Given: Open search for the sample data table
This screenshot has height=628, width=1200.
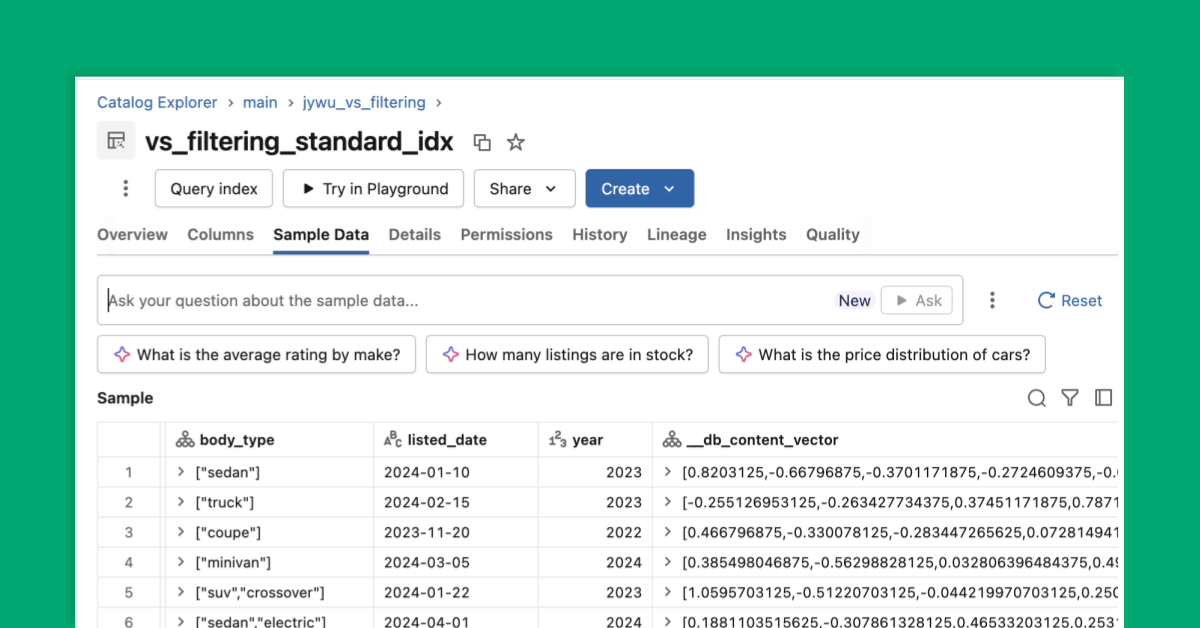Looking at the screenshot, I should (x=1036, y=397).
